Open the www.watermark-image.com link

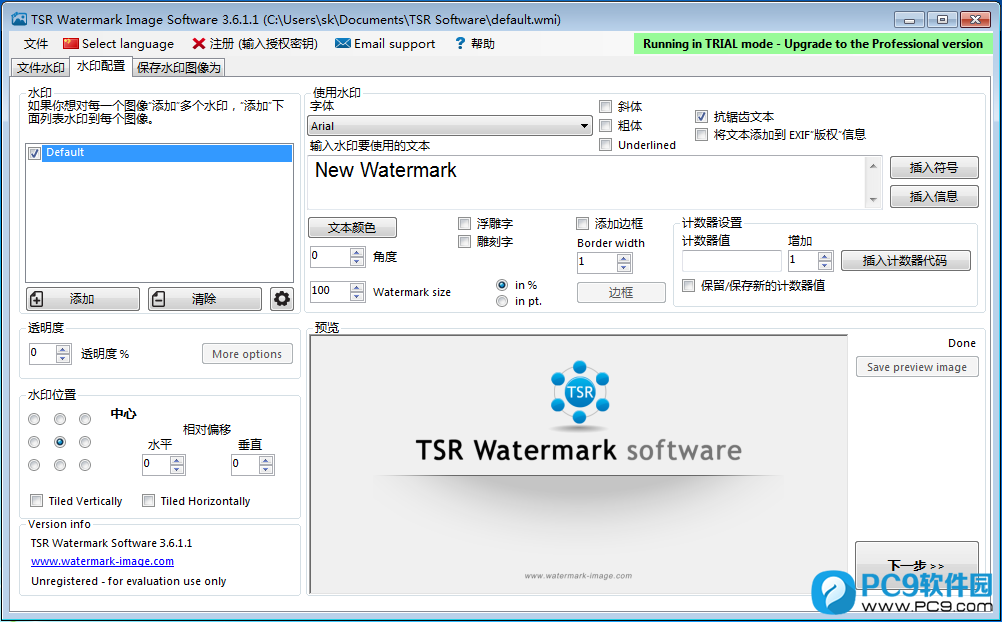pyautogui.click(x=102, y=561)
